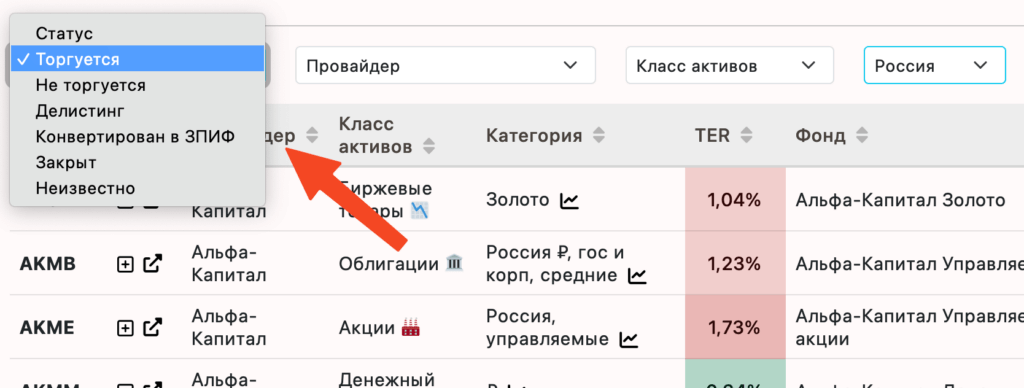Sort by Категория column arrows
Screen dimensions: 1024x388
[x=598, y=136]
